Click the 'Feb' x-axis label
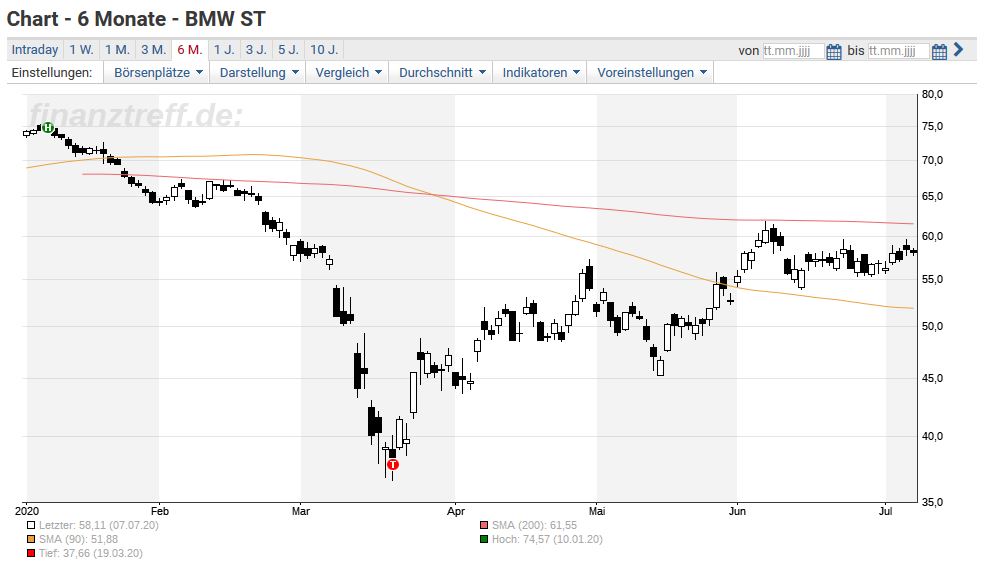This screenshot has height=569, width=990. click(160, 511)
